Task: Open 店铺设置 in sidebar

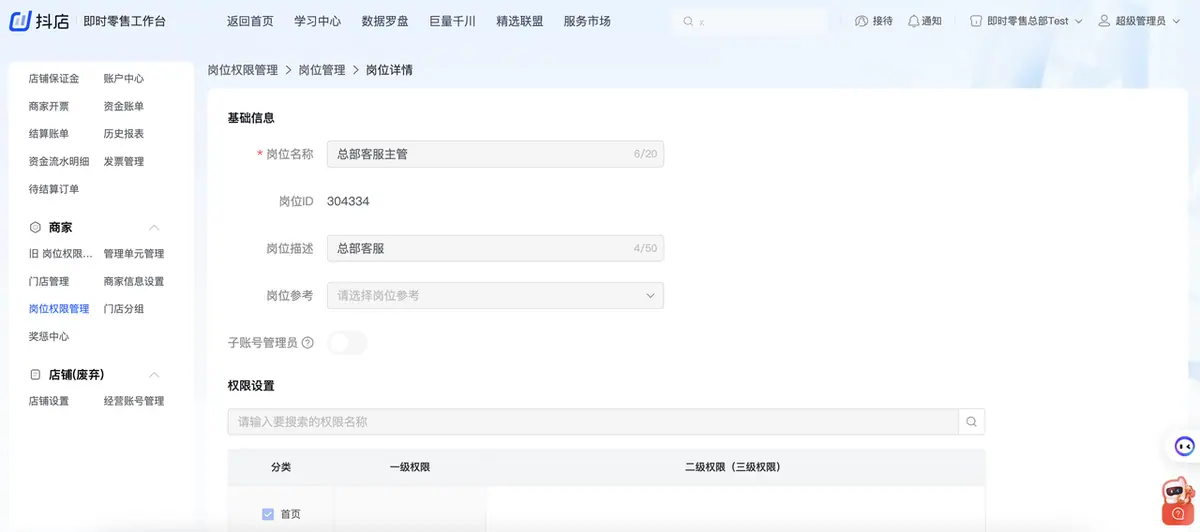Action: coord(49,401)
